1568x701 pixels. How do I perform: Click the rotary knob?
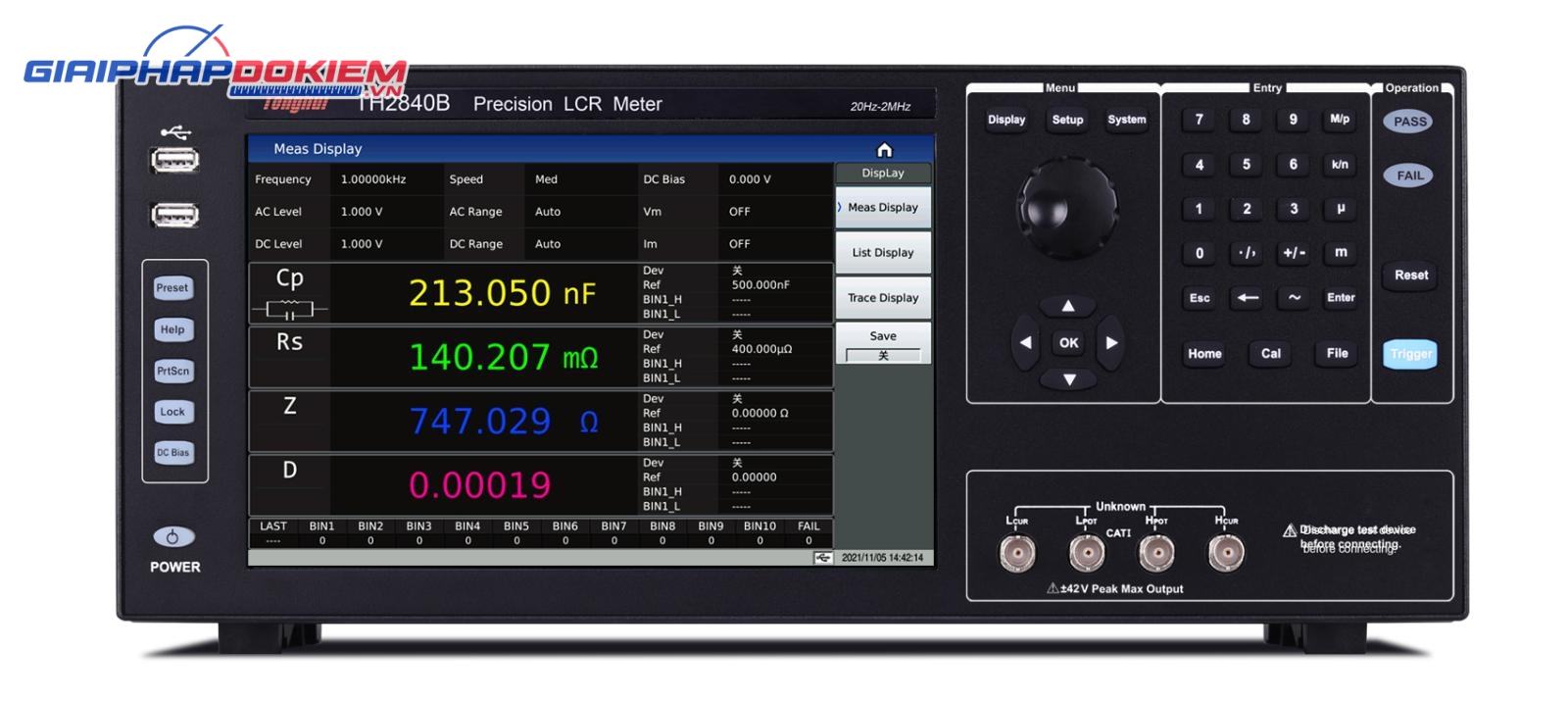(1068, 206)
